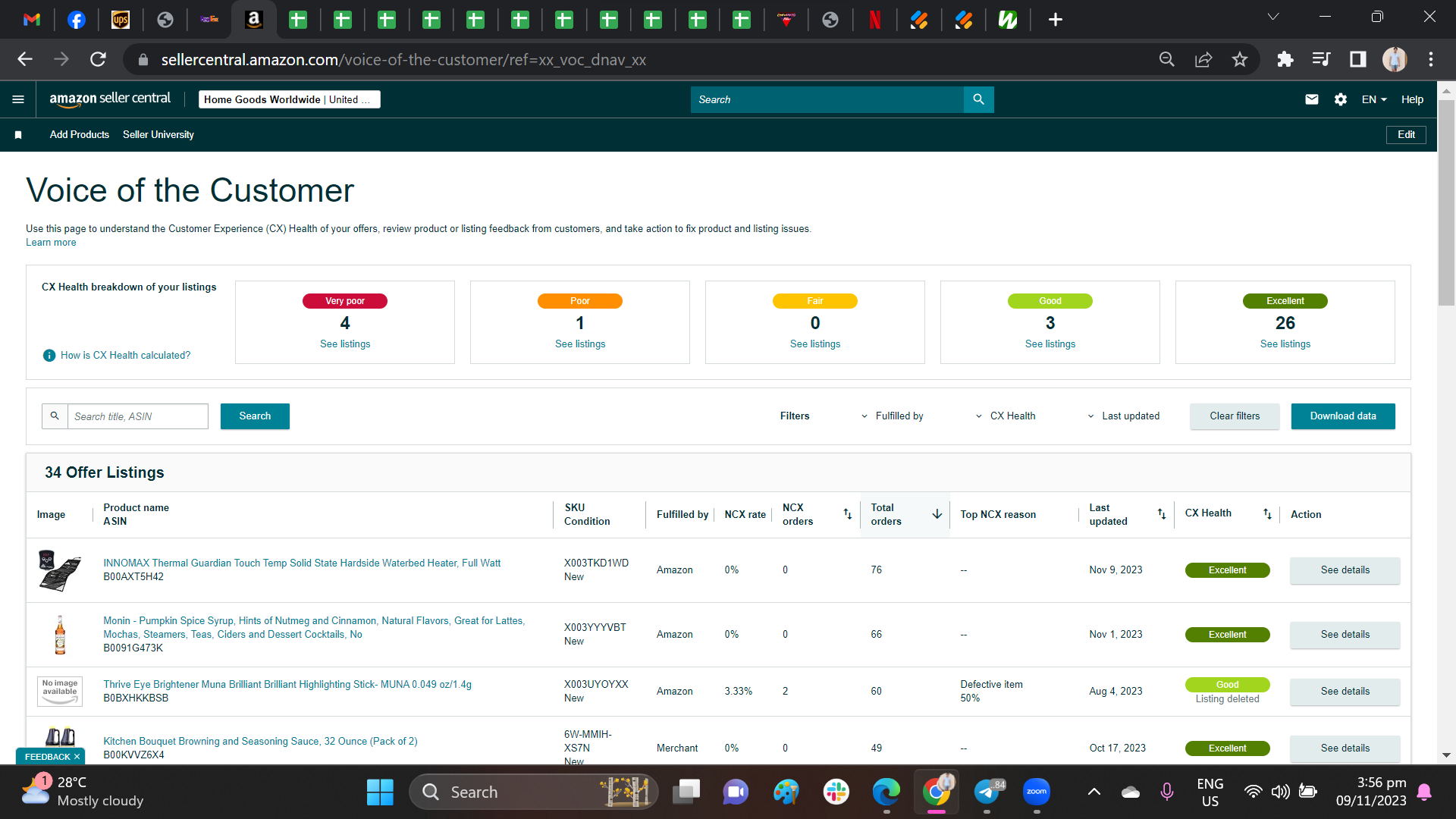Click the Monin syrup bottle thumbnail
The image size is (1456, 819).
tap(60, 635)
